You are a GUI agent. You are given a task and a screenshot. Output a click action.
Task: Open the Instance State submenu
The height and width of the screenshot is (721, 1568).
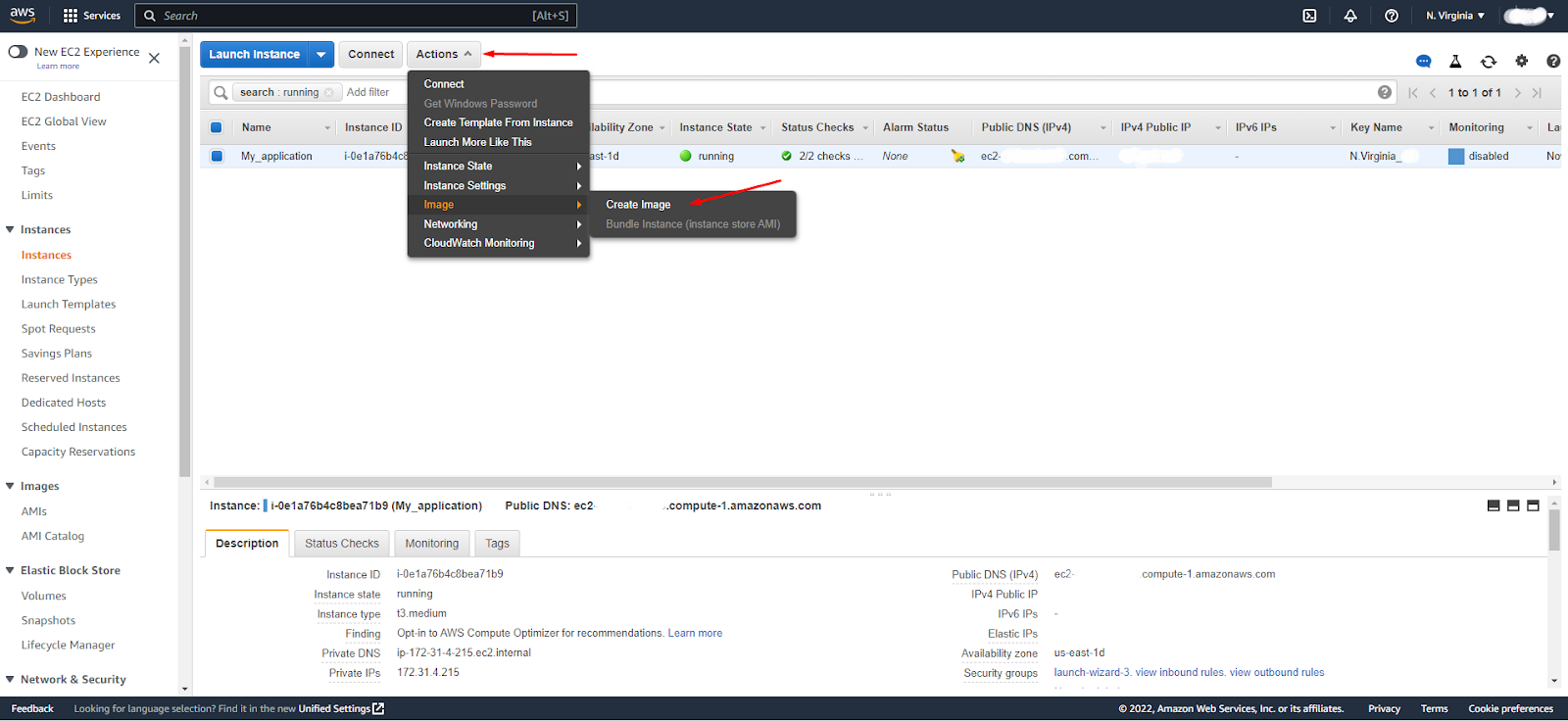click(x=499, y=167)
